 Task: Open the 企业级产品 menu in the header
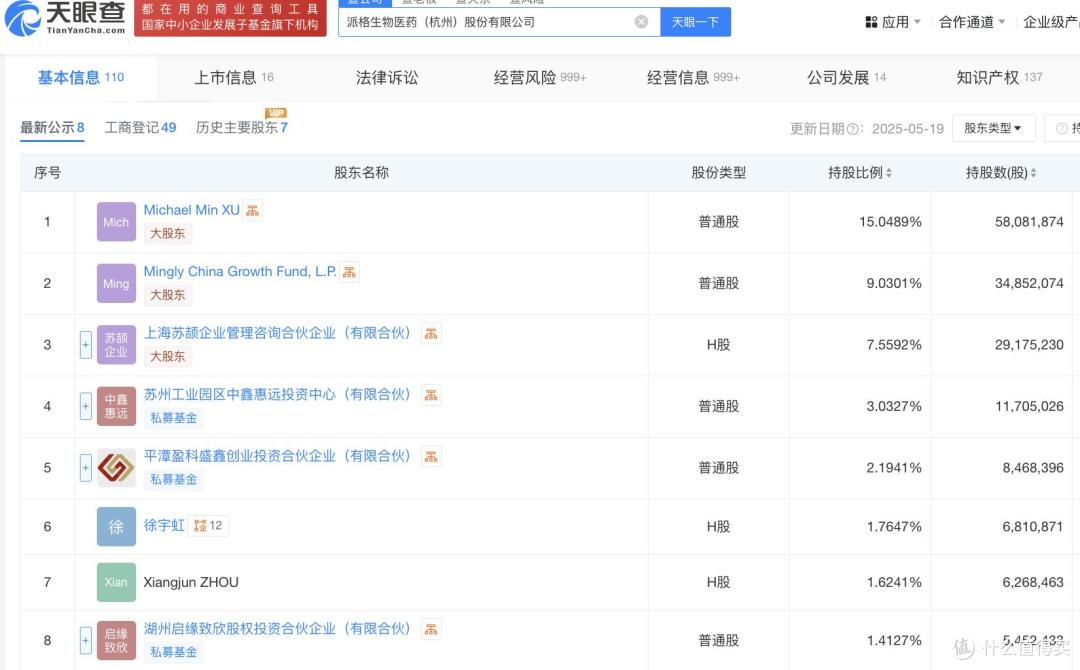pyautogui.click(x=1051, y=22)
